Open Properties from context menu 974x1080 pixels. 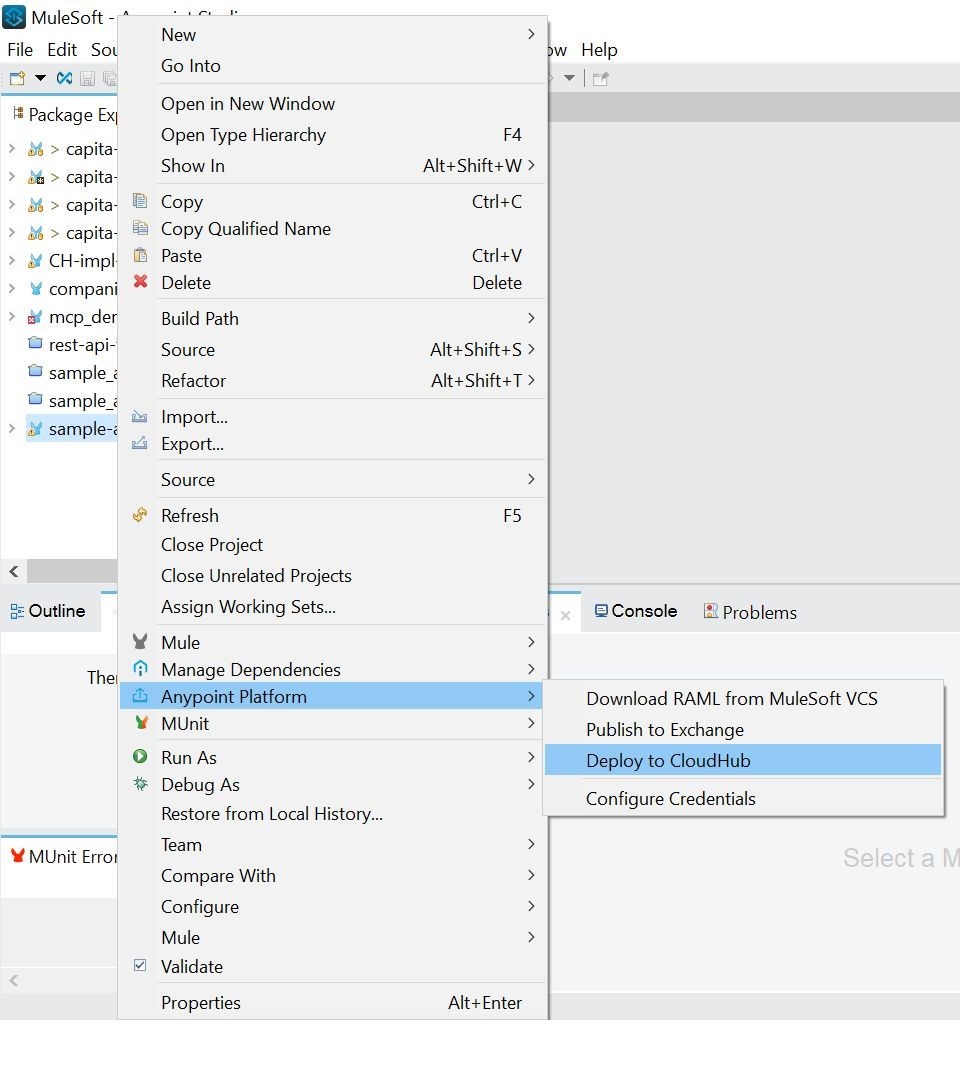tap(332, 1003)
